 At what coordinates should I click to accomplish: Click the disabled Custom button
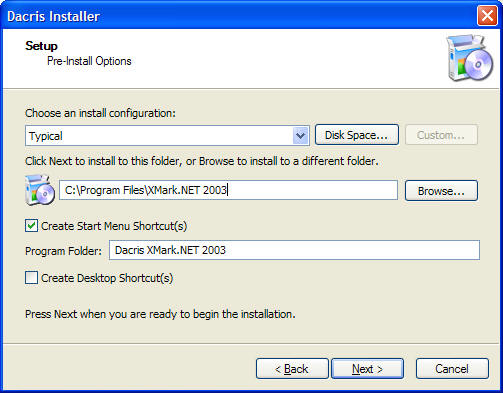(441, 135)
